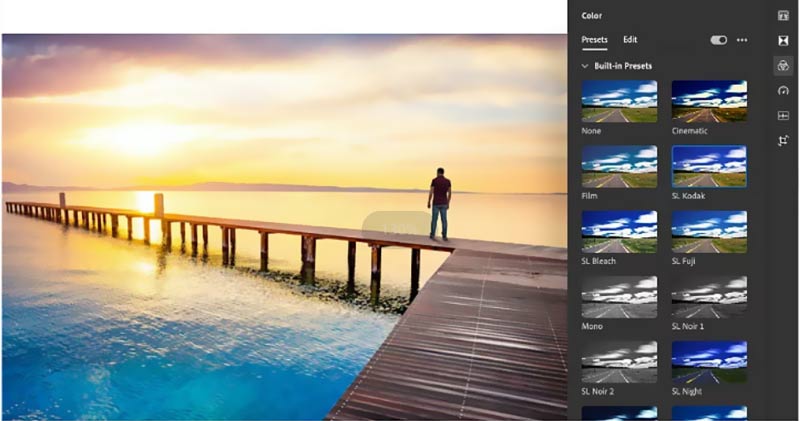Toggle the color adjustments switch off
Screen dimensions: 800x421
tap(718, 40)
